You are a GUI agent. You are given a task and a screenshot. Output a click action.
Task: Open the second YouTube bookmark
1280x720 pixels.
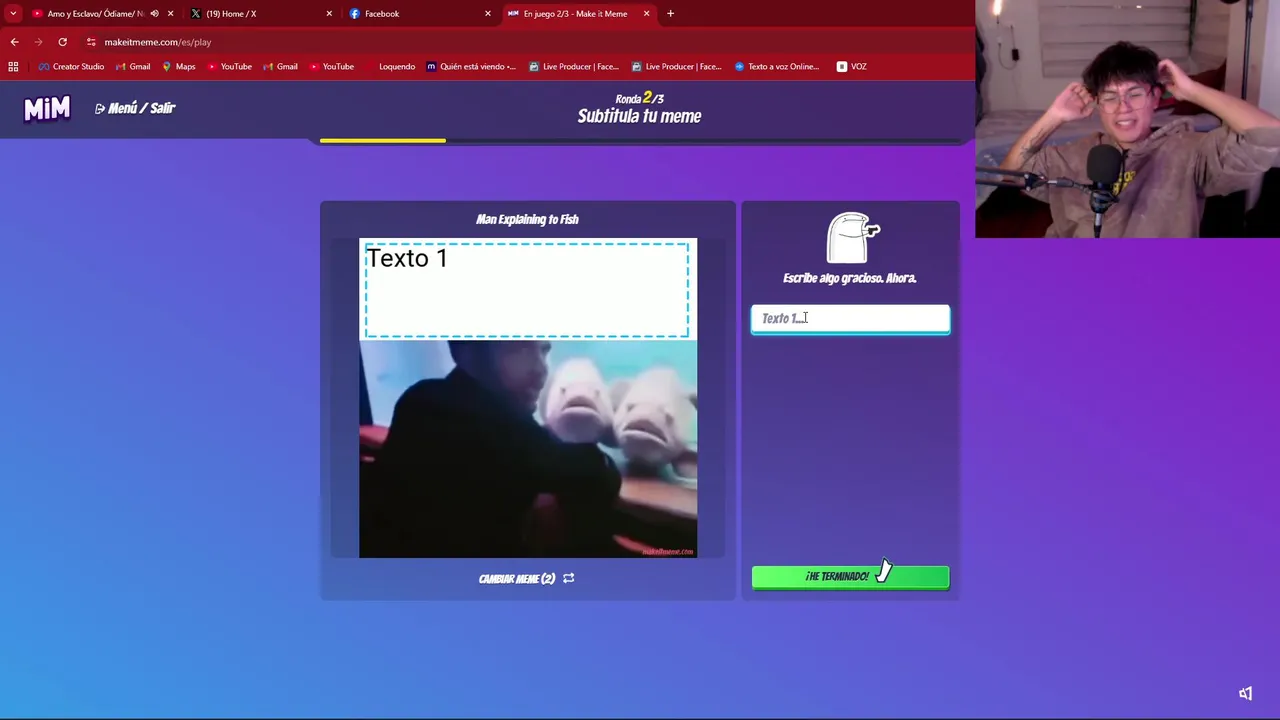pos(331,66)
